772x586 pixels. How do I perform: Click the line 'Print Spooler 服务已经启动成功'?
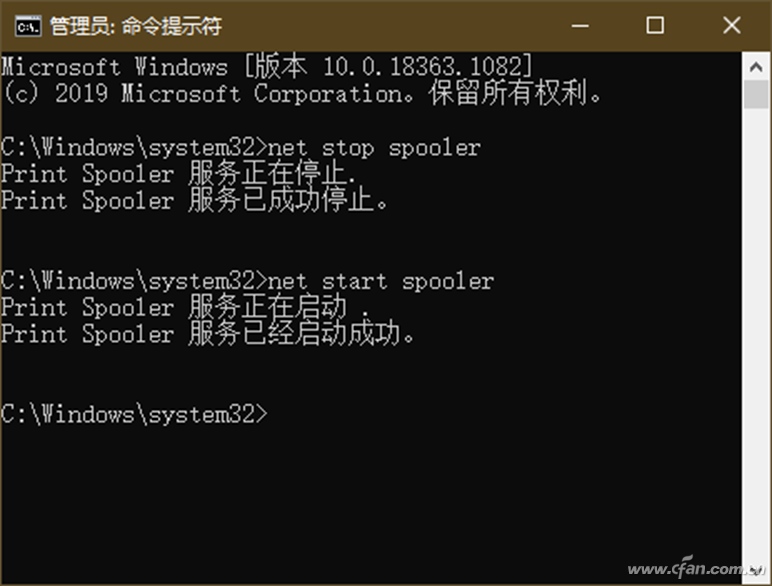click(x=208, y=334)
